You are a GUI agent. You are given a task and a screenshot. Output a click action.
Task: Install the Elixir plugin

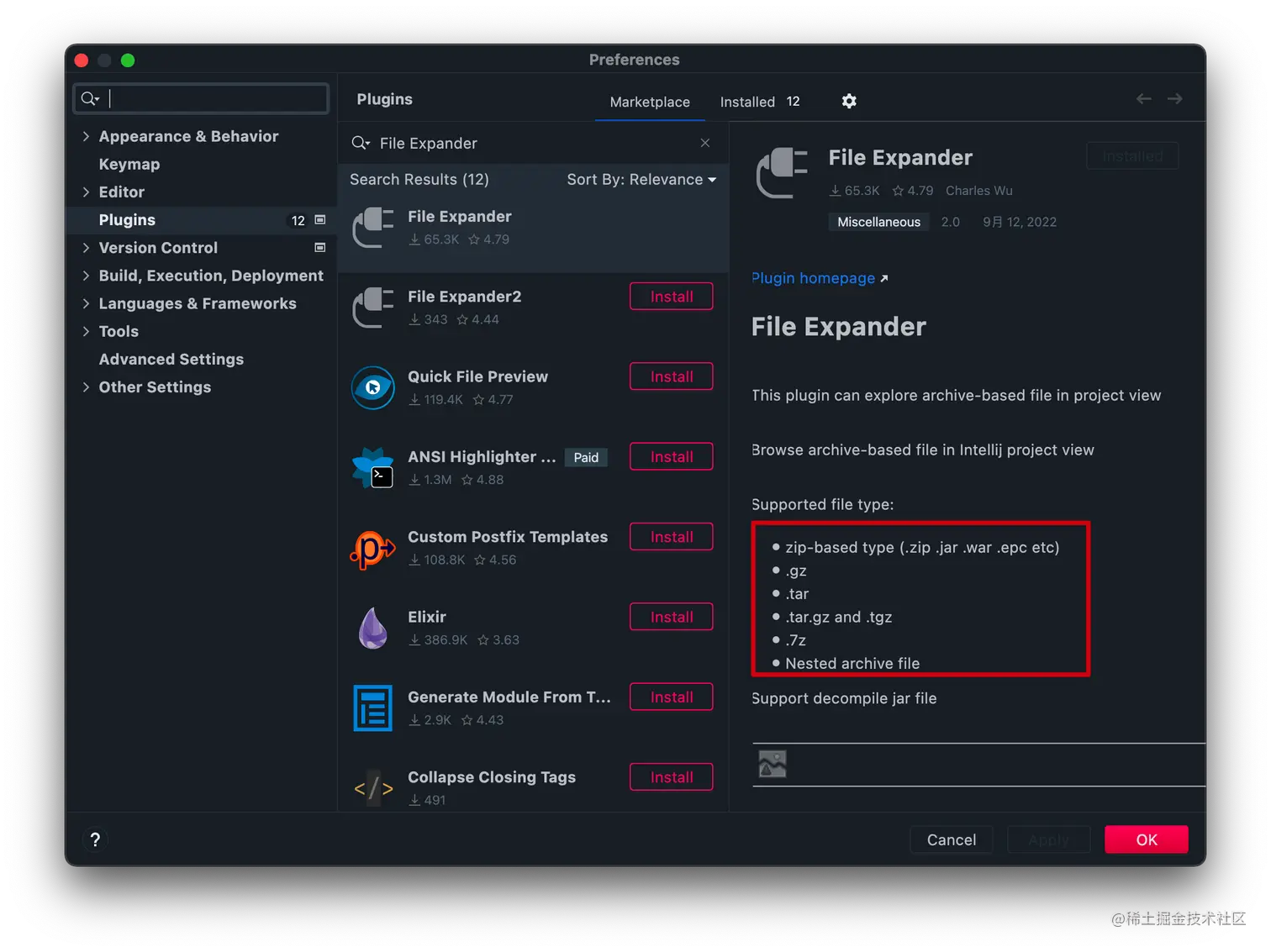672,617
